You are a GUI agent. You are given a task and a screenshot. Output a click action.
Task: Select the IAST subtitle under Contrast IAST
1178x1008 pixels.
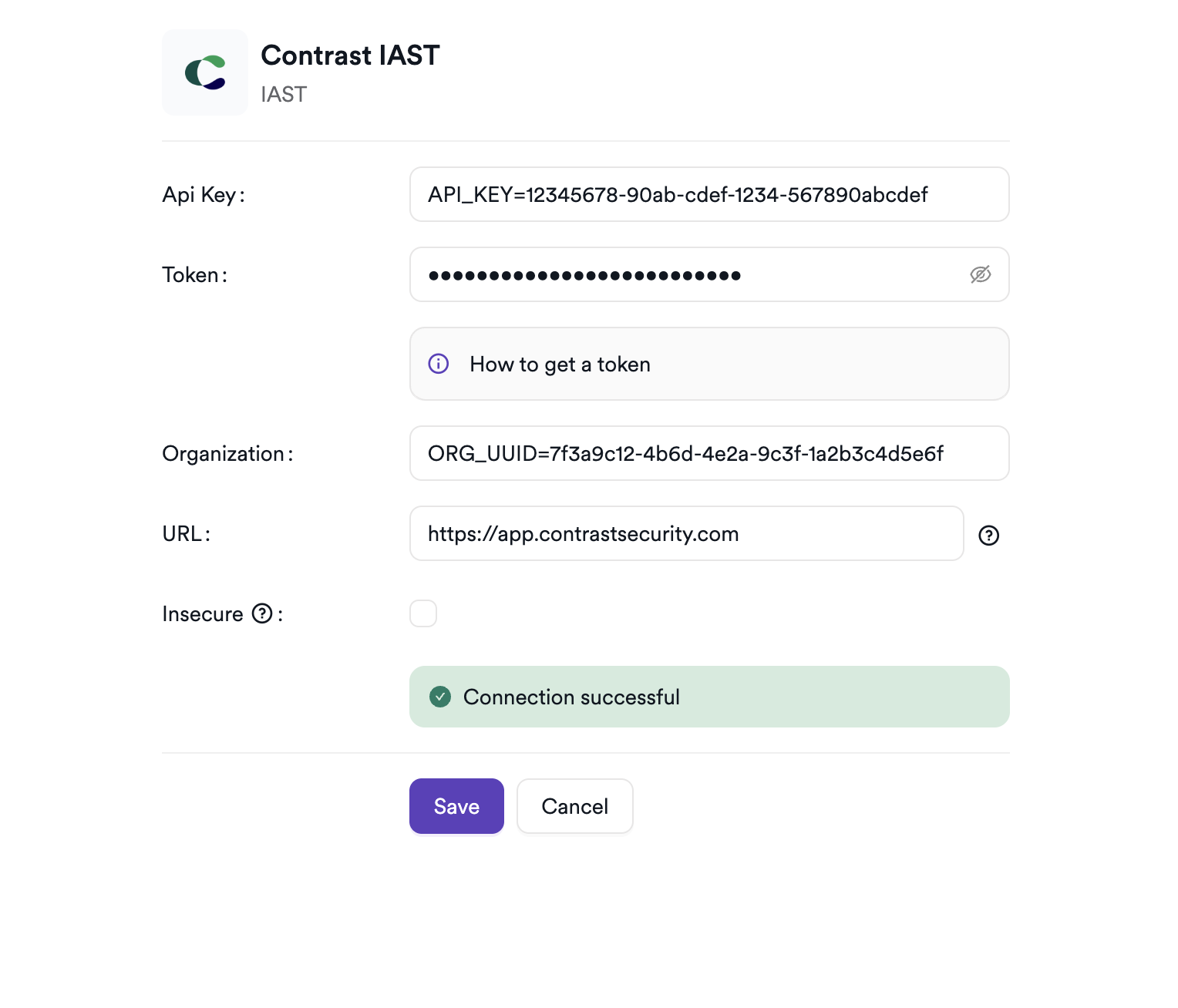[284, 94]
